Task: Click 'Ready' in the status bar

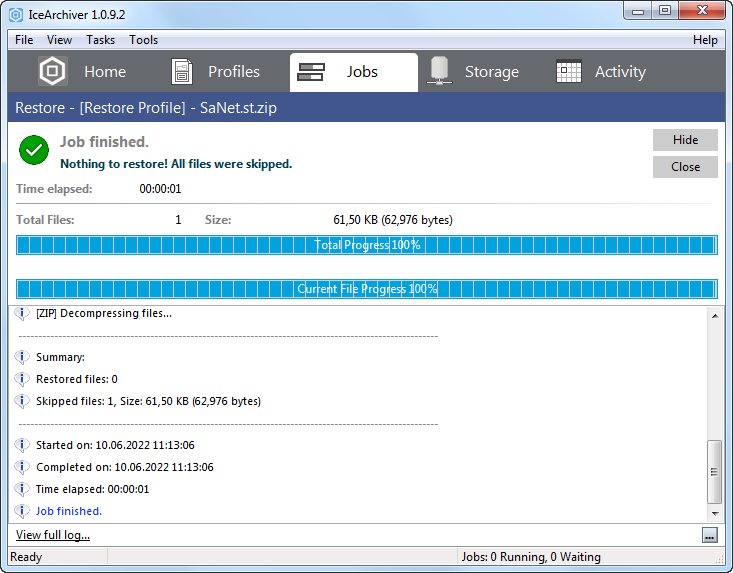Action: 26,557
